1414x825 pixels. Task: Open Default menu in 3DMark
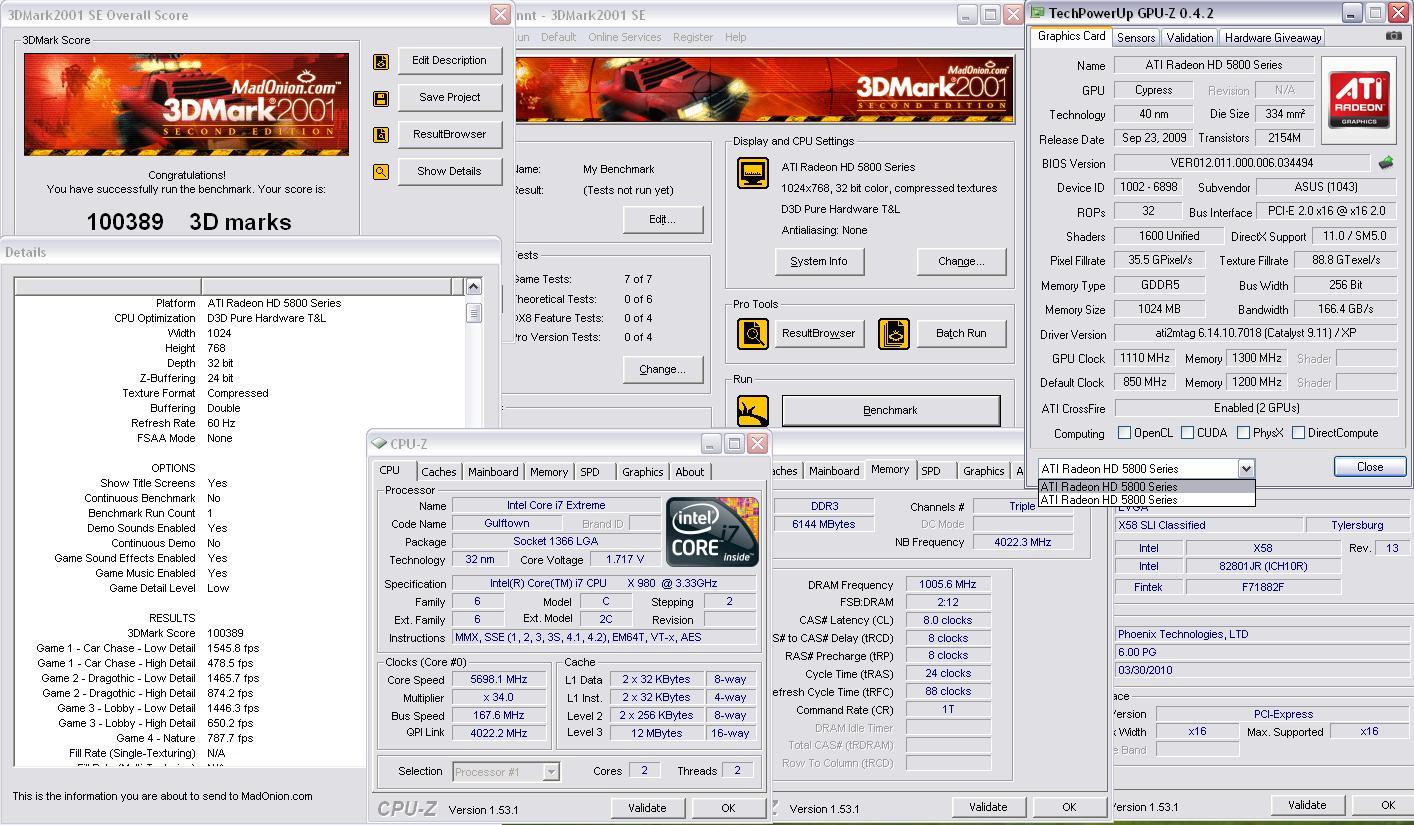[558, 37]
